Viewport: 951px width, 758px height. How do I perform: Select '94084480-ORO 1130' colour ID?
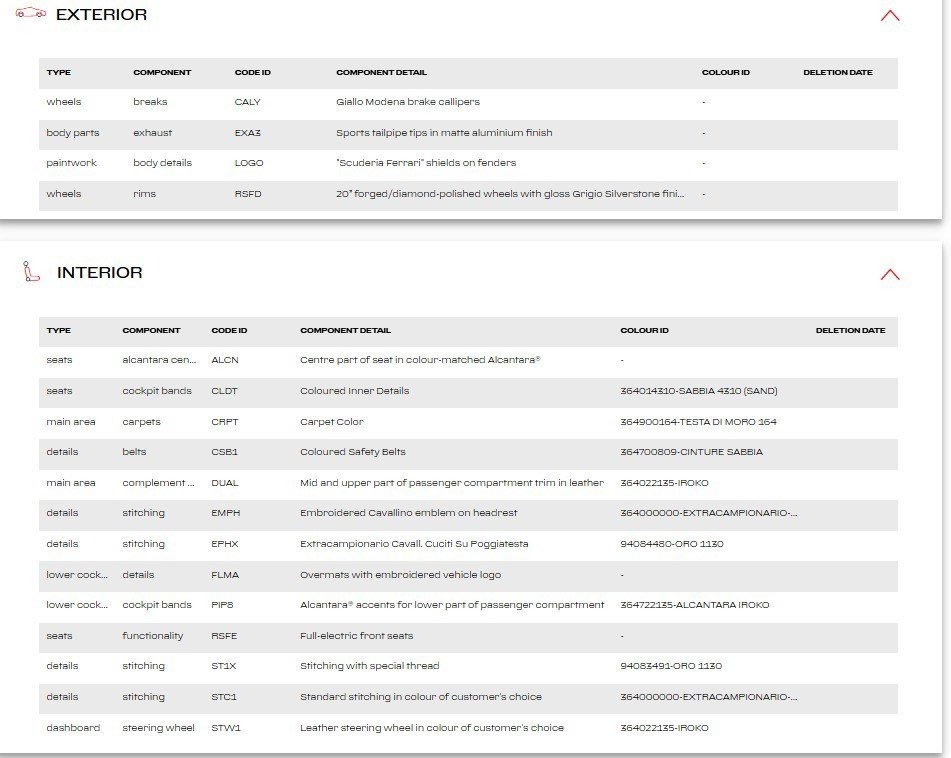(x=671, y=544)
